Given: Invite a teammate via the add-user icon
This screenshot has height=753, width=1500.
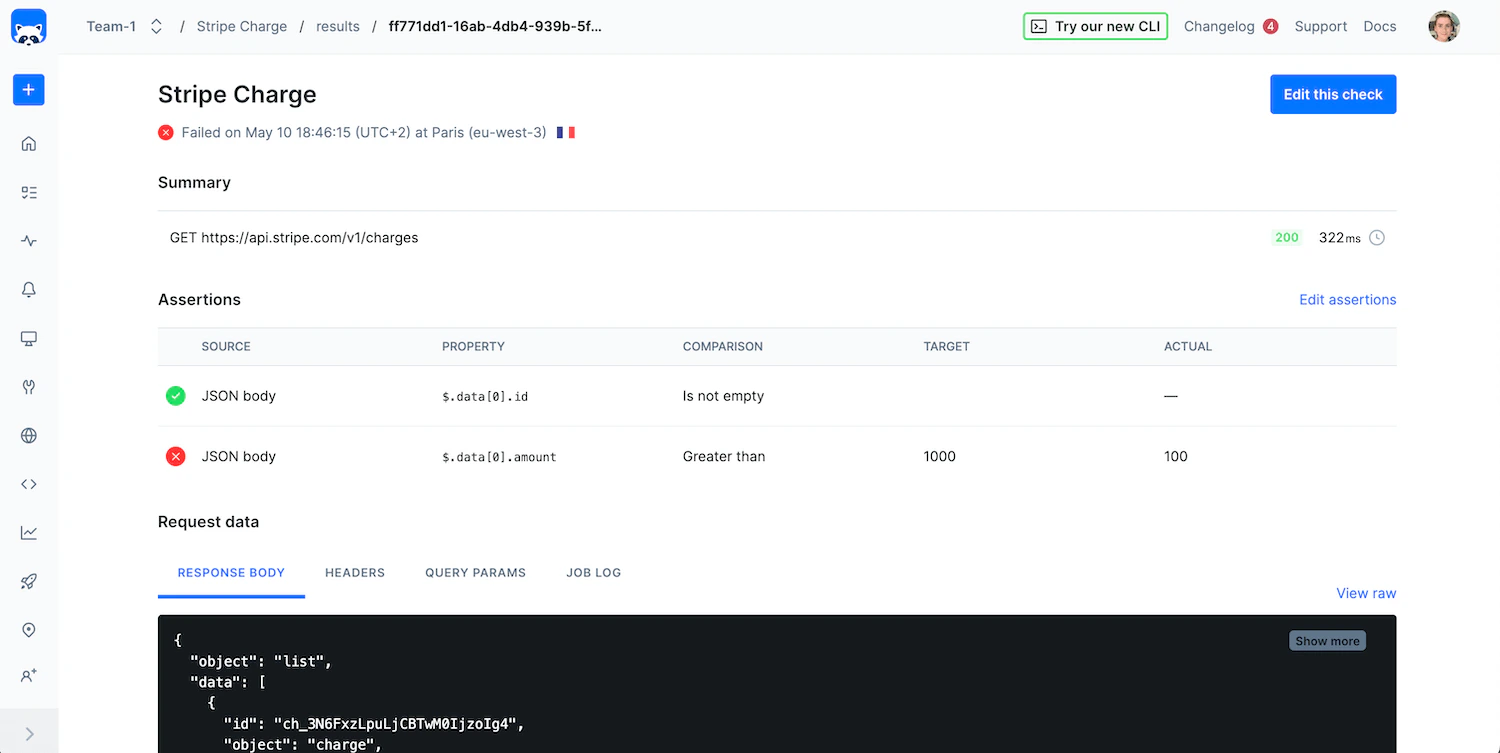Looking at the screenshot, I should point(28,675).
